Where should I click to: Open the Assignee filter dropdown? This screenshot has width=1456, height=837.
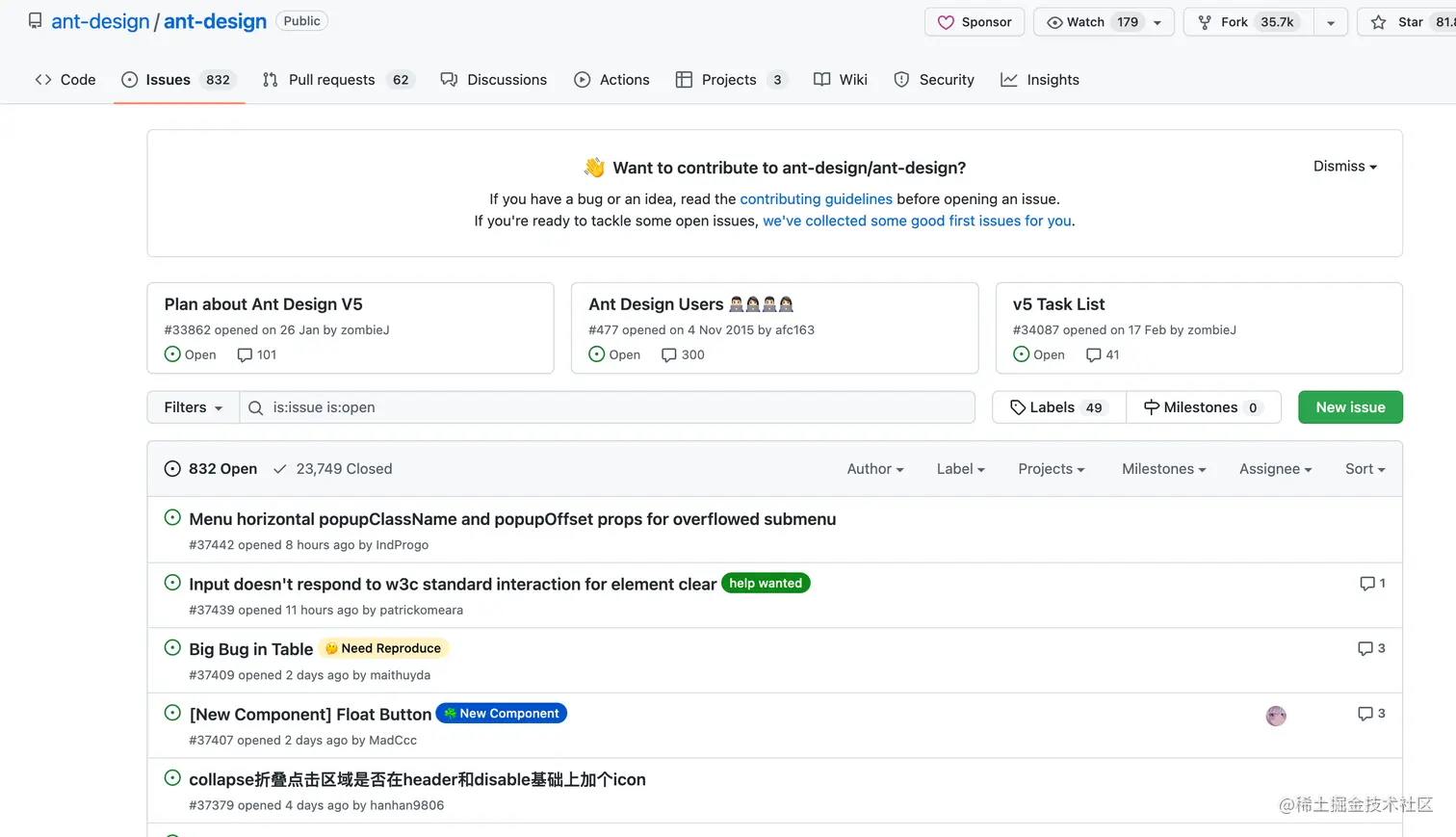coord(1276,469)
